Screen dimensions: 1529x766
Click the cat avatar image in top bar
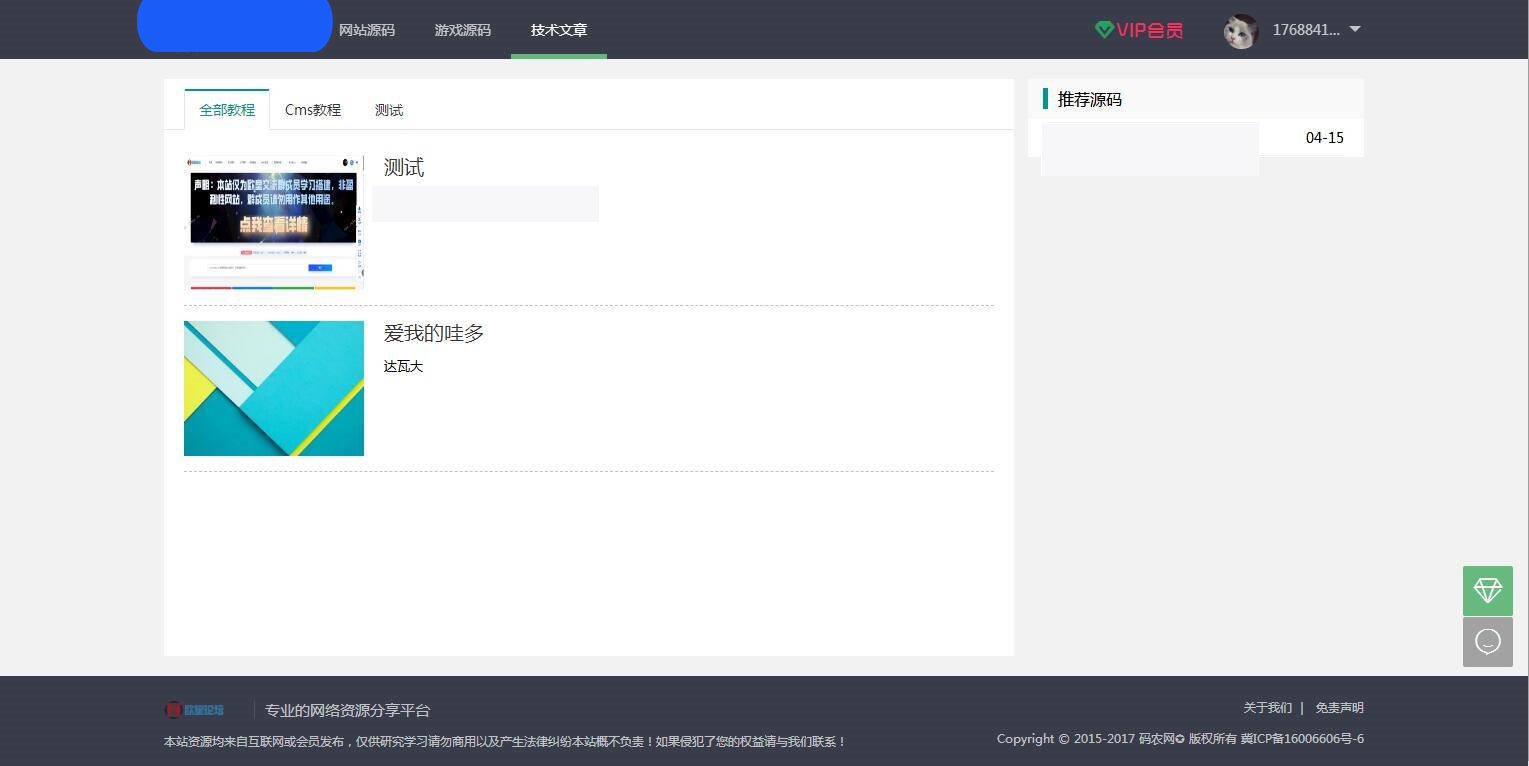(1240, 31)
